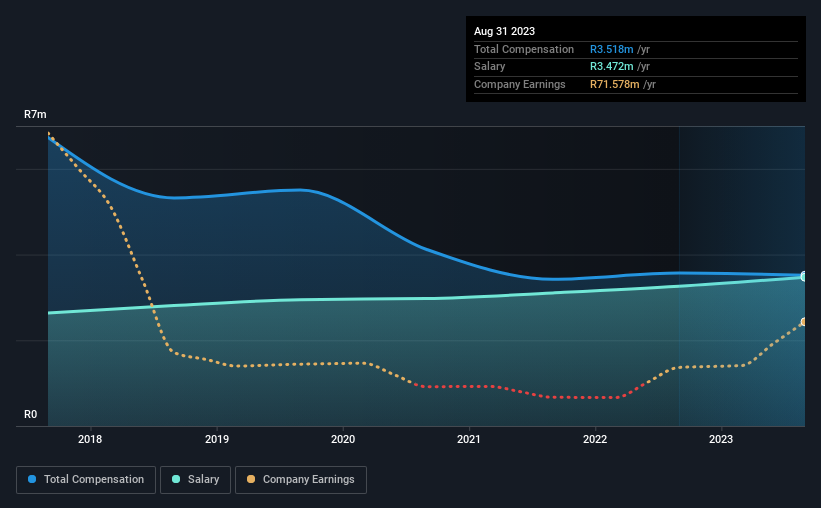This screenshot has height=508, width=821.
Task: Toggle the Salary legend button
Action: coord(195,480)
